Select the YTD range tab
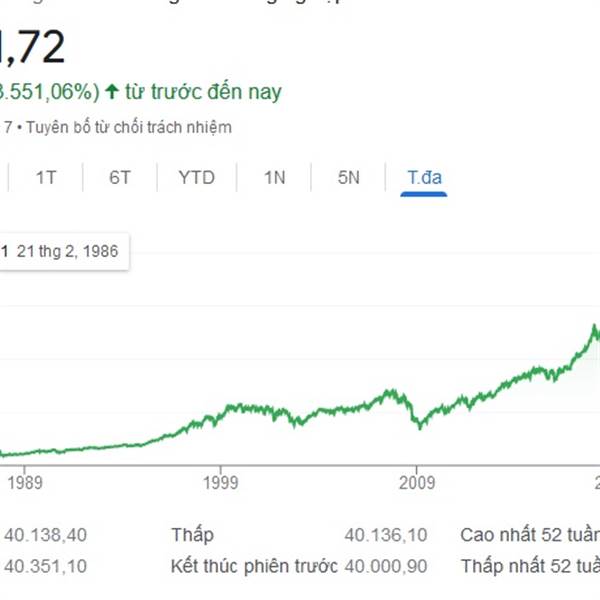600x600 pixels. pyautogui.click(x=197, y=178)
